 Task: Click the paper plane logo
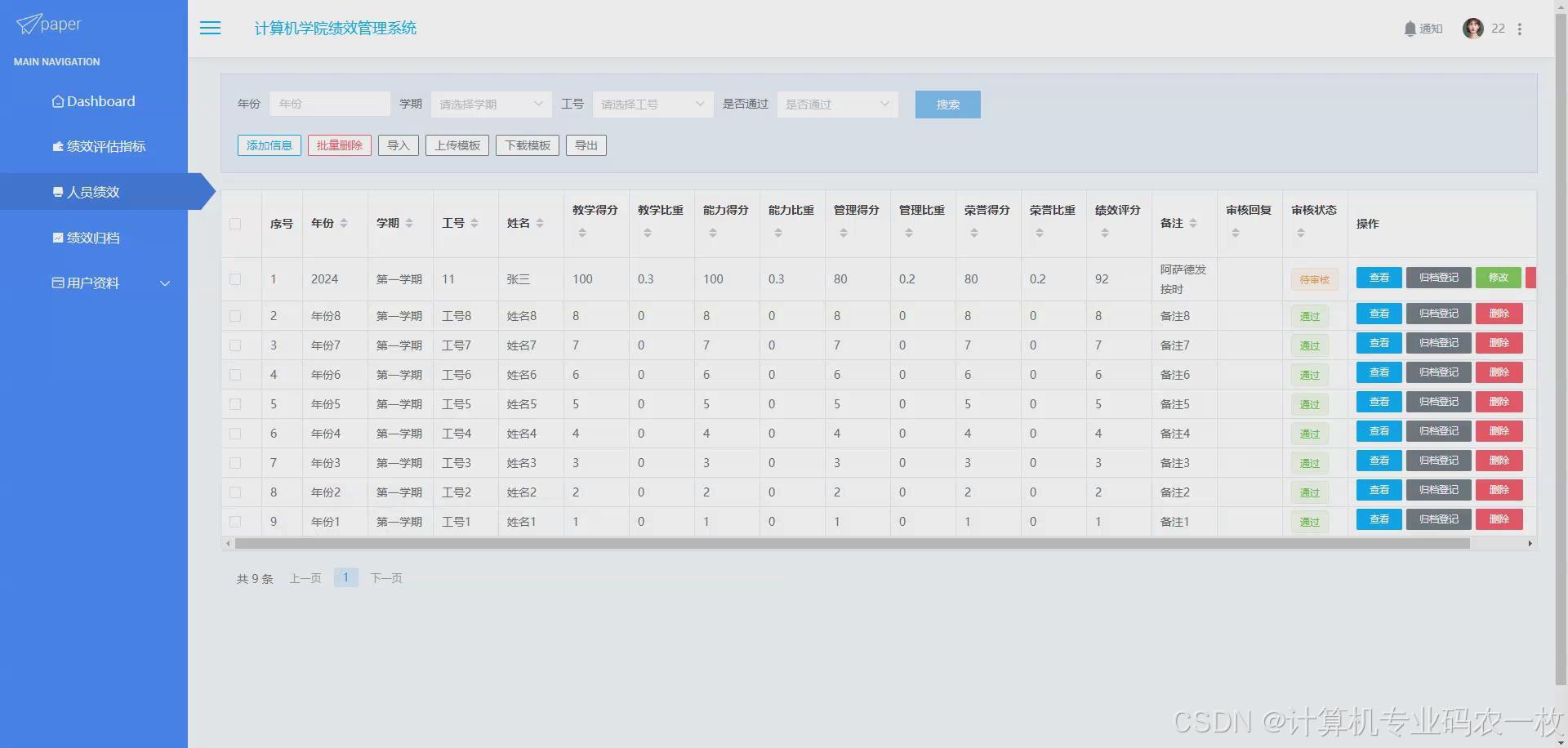point(28,24)
